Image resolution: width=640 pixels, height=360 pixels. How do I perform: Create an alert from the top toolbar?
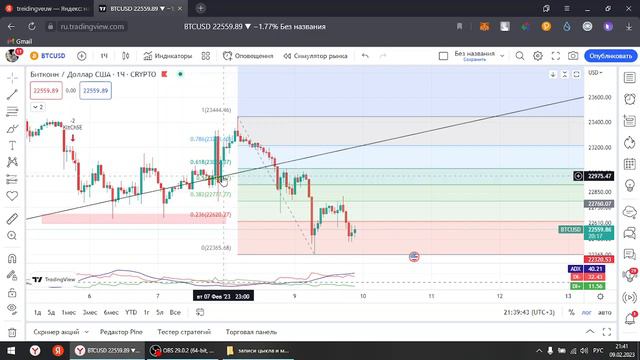248,56
